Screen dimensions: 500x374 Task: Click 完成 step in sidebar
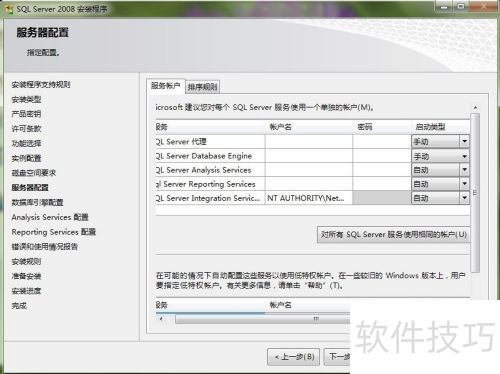tap(19, 305)
